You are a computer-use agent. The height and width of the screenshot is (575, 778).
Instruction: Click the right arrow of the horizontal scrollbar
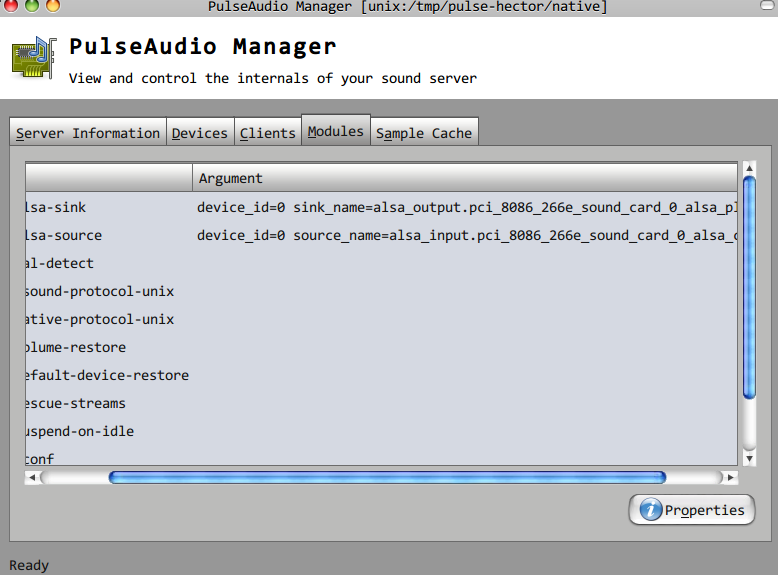730,477
